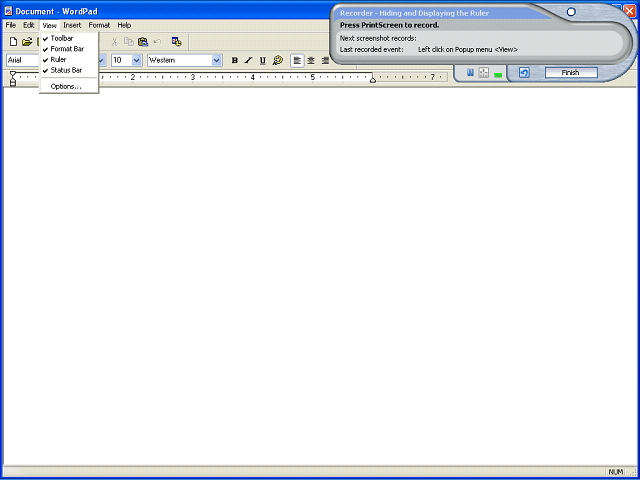Open the font size 10 dropdown

click(137, 60)
